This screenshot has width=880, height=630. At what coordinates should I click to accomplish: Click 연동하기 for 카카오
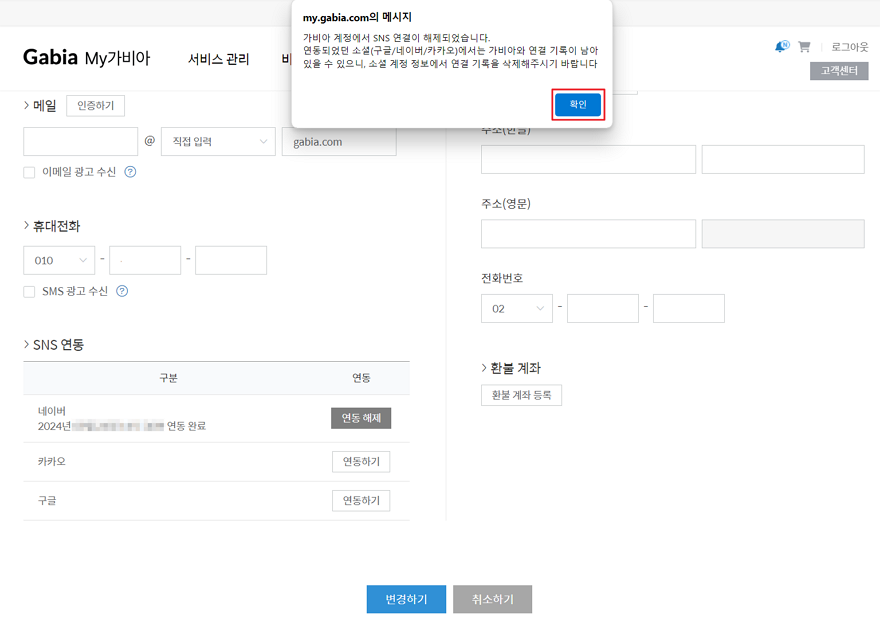361,462
